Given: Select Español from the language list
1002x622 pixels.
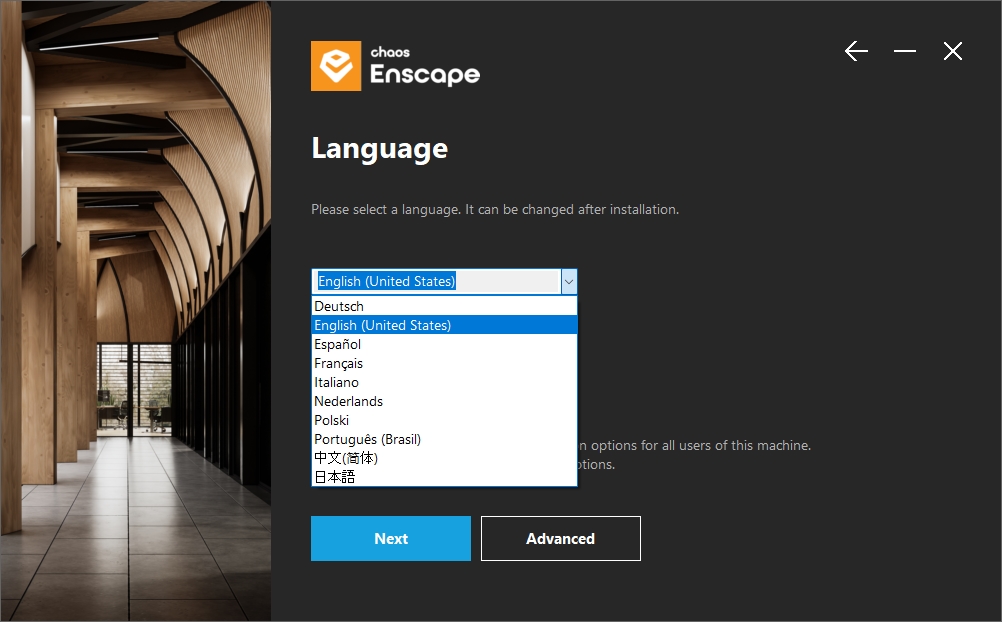Looking at the screenshot, I should coord(444,345).
